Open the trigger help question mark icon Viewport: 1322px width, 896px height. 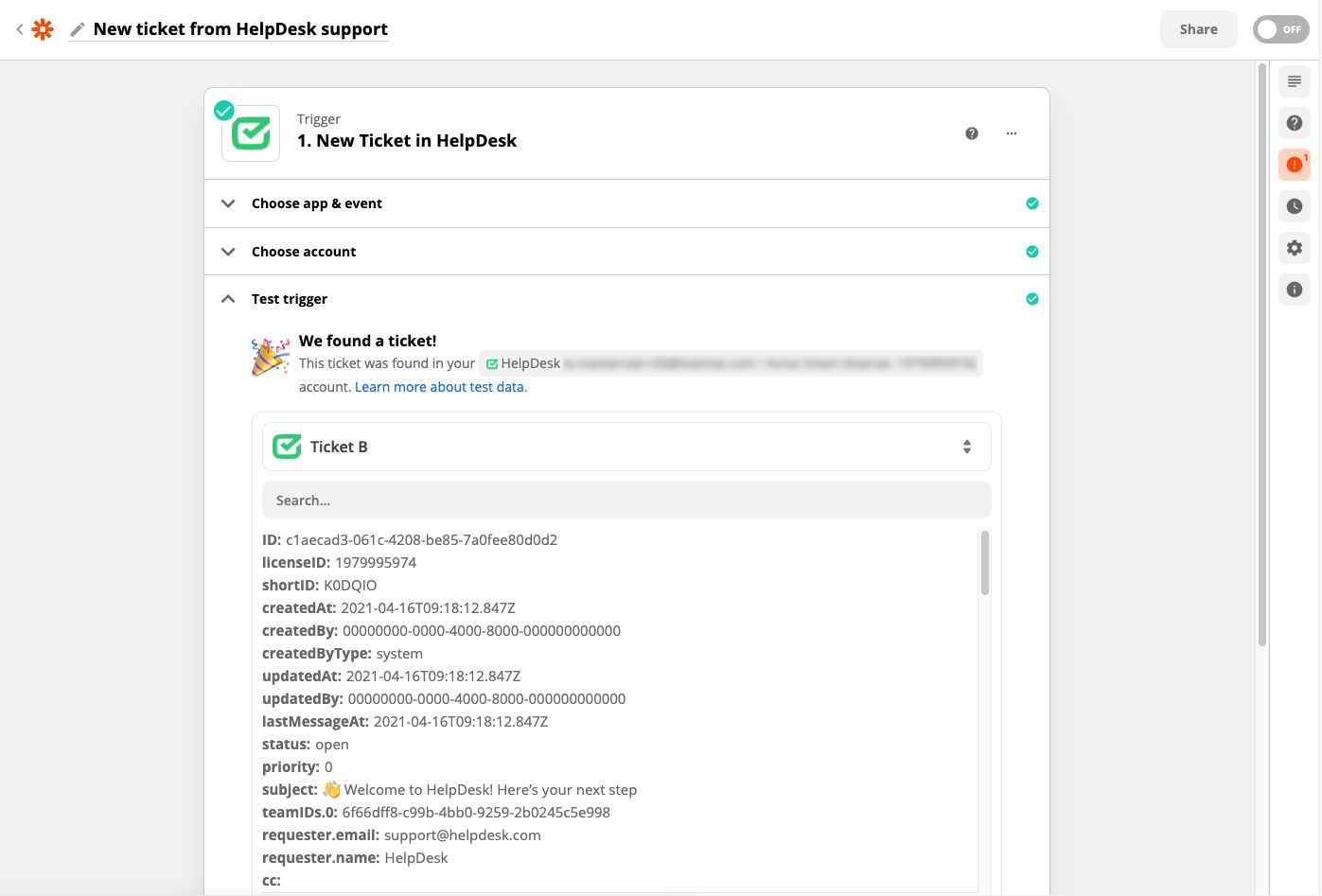971,133
